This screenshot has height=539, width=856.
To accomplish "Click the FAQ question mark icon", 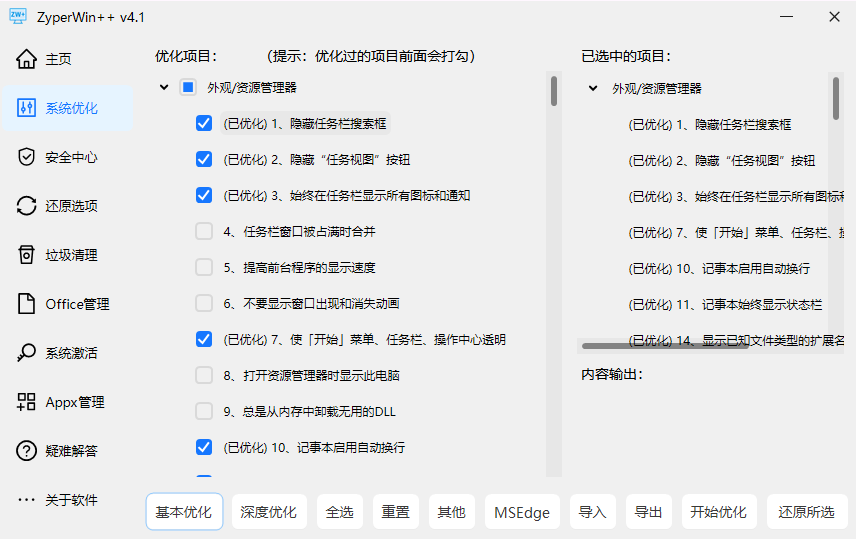I will click(x=26, y=451).
